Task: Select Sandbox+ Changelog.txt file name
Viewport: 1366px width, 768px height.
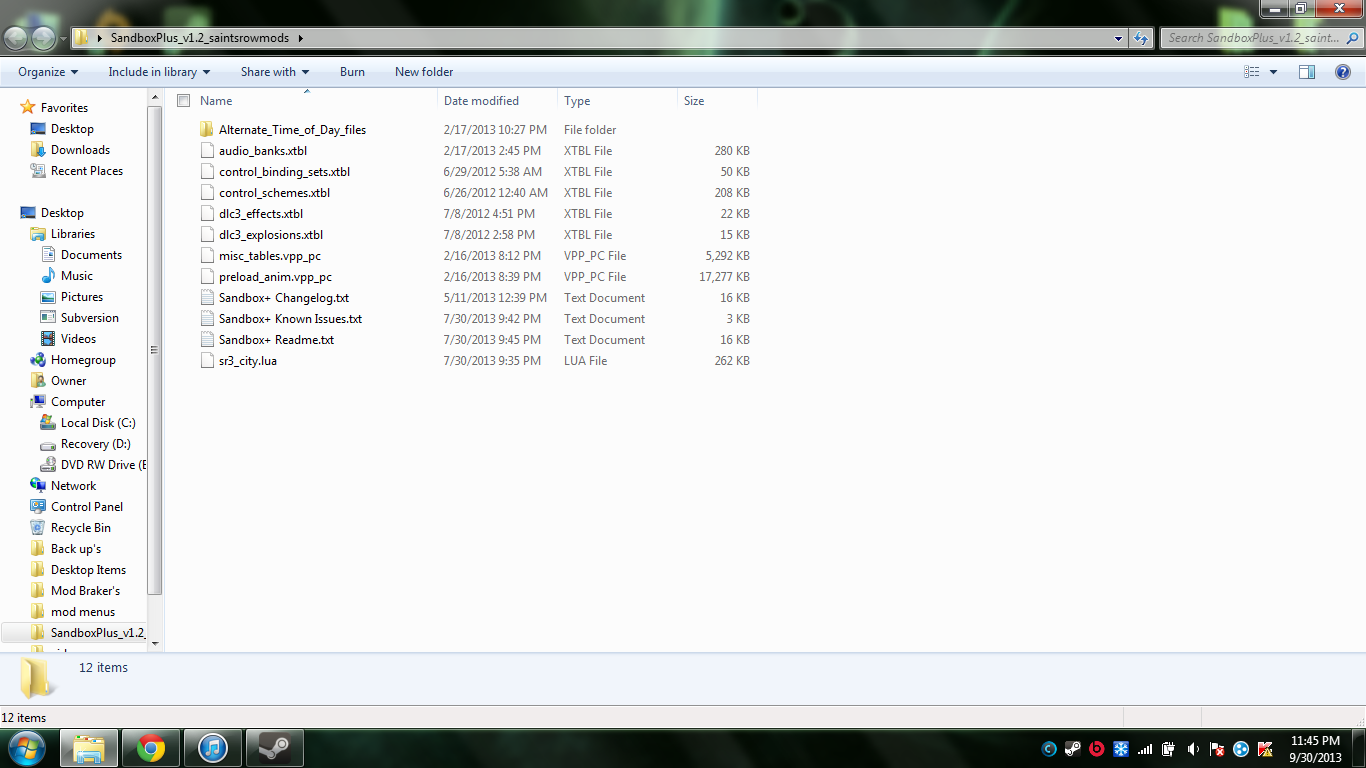Action: click(284, 298)
